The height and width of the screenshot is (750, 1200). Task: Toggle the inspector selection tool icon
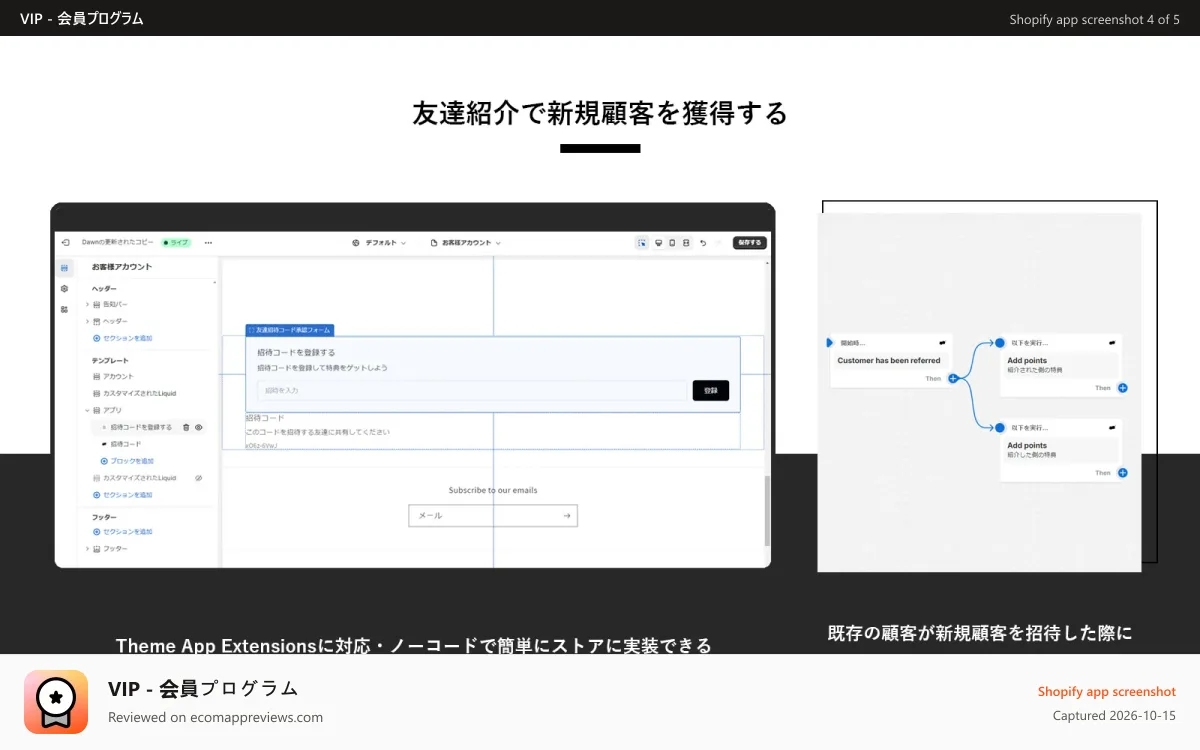coord(642,243)
